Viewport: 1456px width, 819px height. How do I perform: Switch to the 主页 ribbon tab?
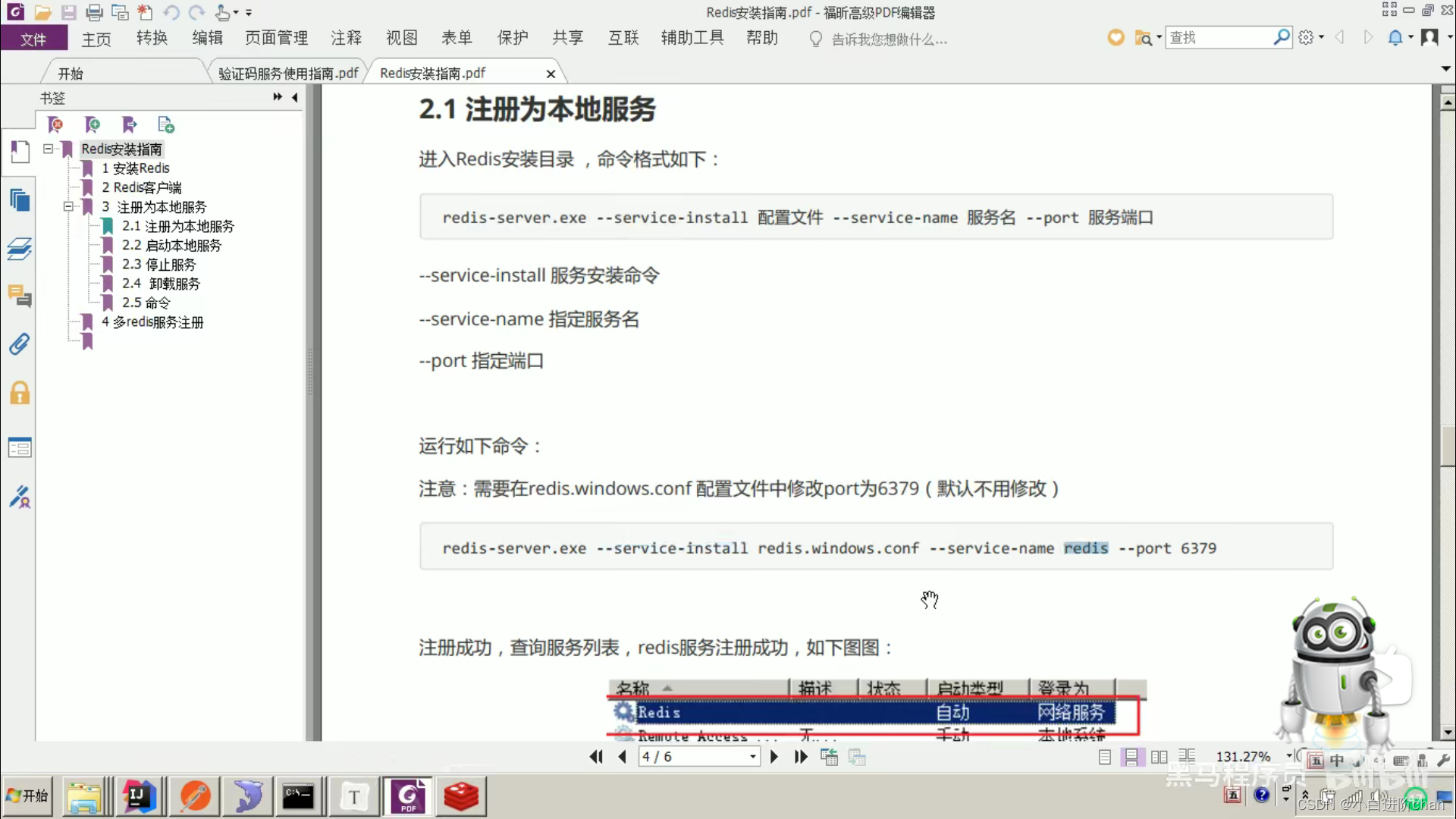point(96,39)
